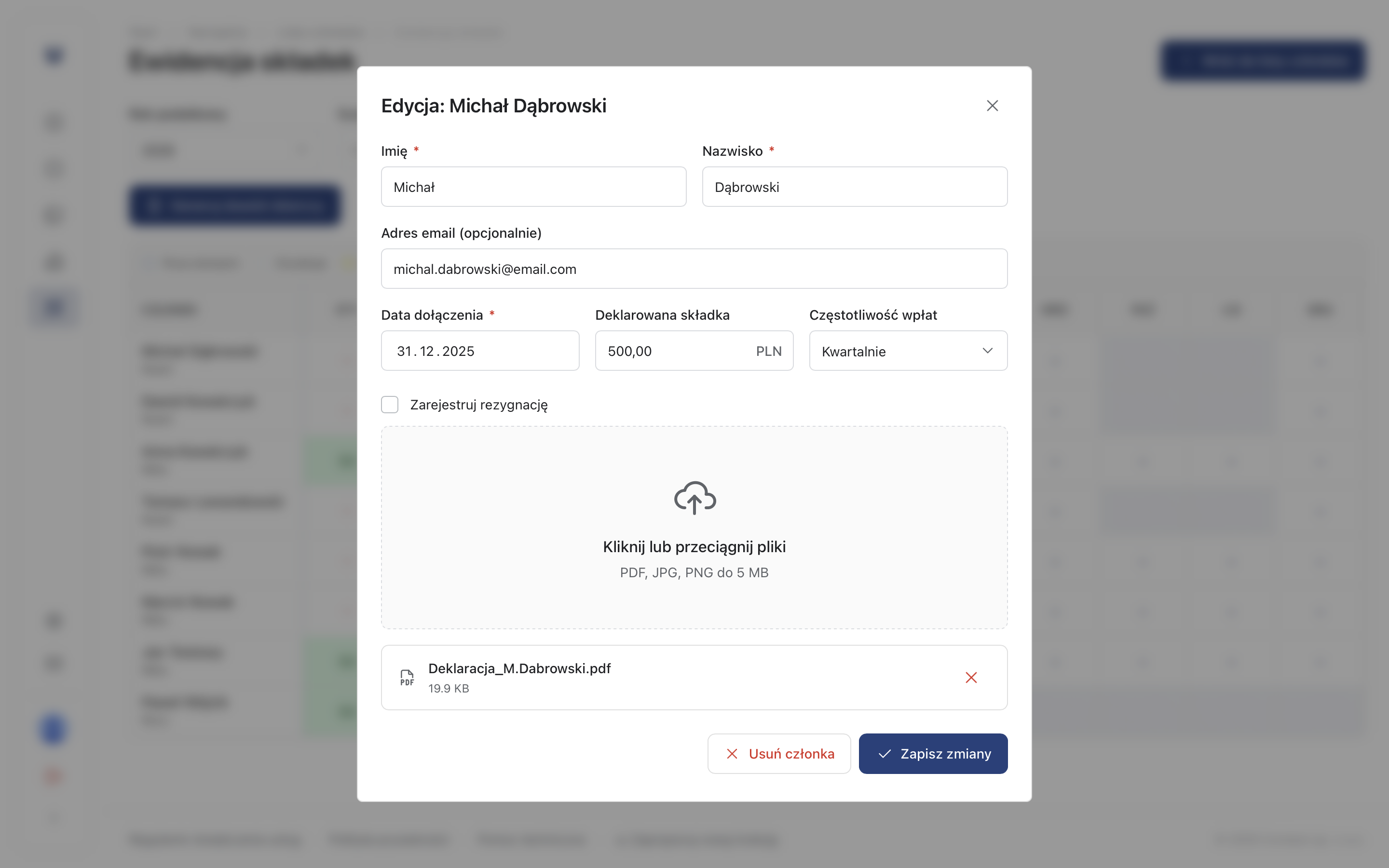This screenshot has height=868, width=1389.
Task: Open the Częstotliwość wpłat dropdown
Action: (x=908, y=351)
